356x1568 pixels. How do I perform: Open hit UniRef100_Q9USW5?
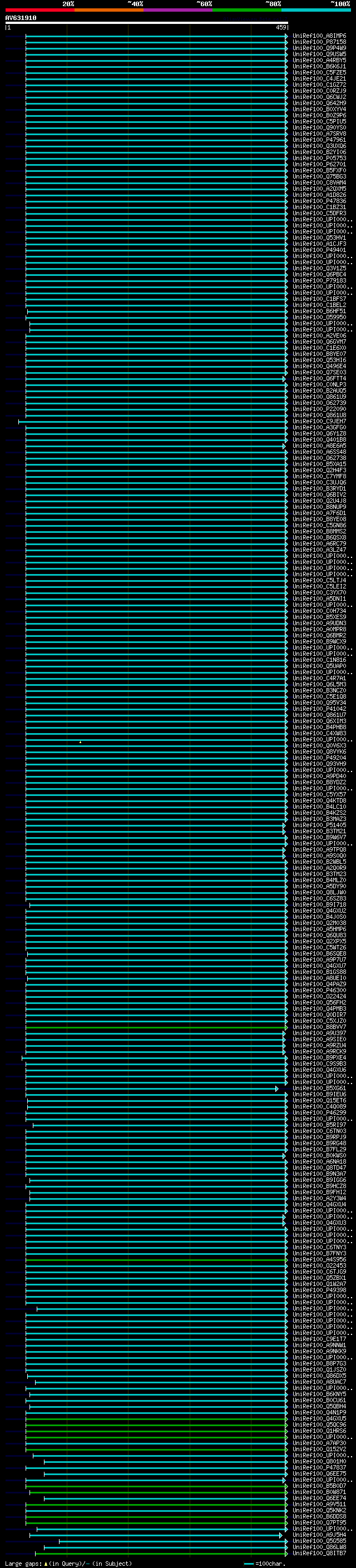(319, 54)
